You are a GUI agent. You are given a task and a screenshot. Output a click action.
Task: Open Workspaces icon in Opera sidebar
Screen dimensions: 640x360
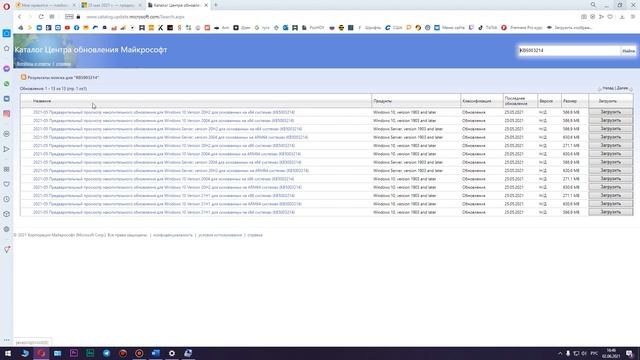pyautogui.click(x=7, y=33)
